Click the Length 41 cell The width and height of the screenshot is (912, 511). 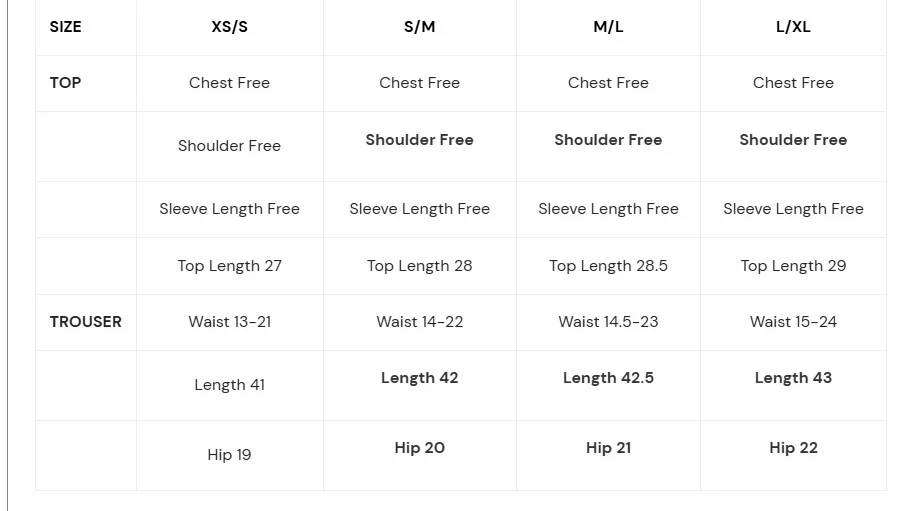click(229, 385)
